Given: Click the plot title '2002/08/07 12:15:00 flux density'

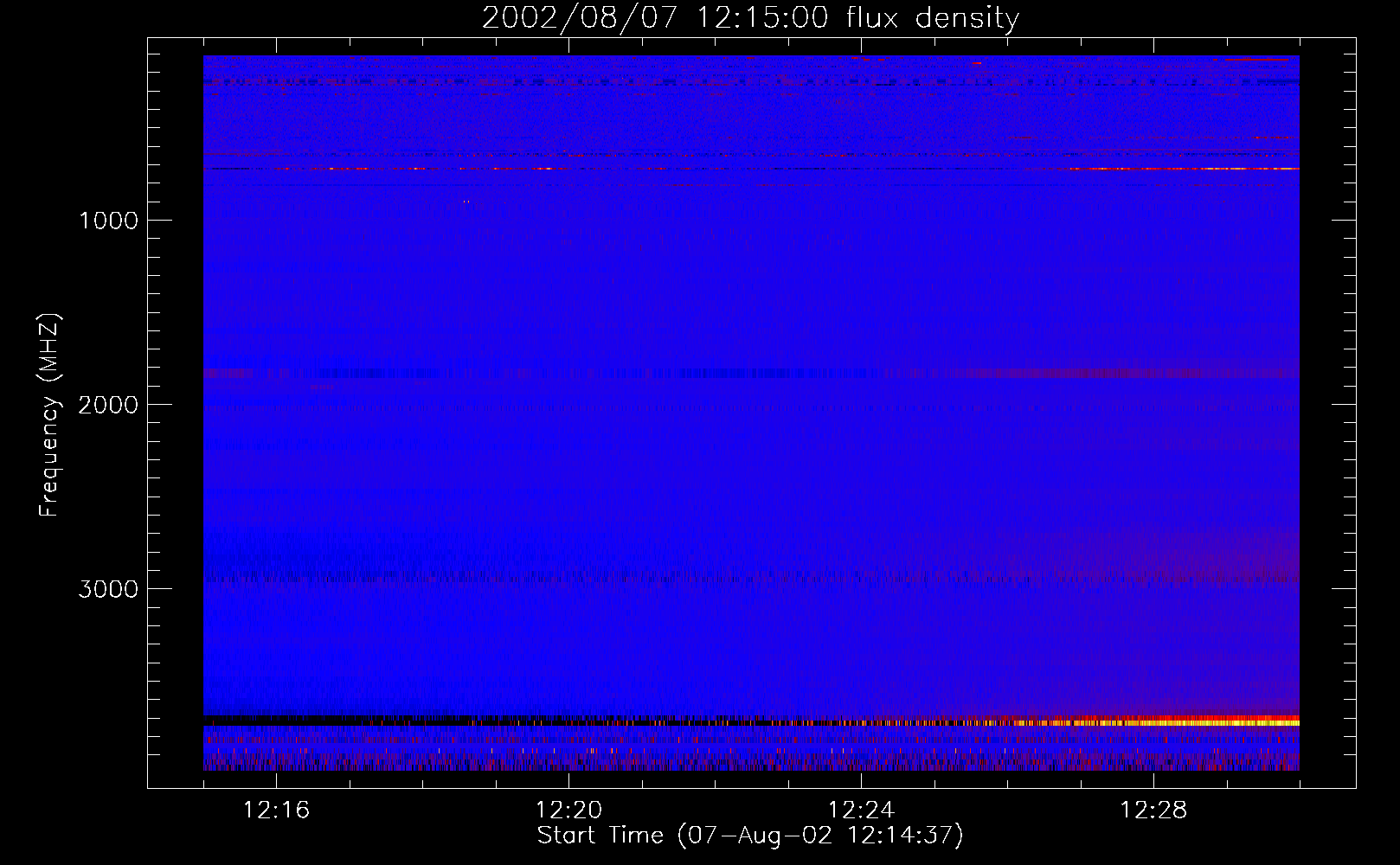Looking at the screenshot, I should 750,18.
